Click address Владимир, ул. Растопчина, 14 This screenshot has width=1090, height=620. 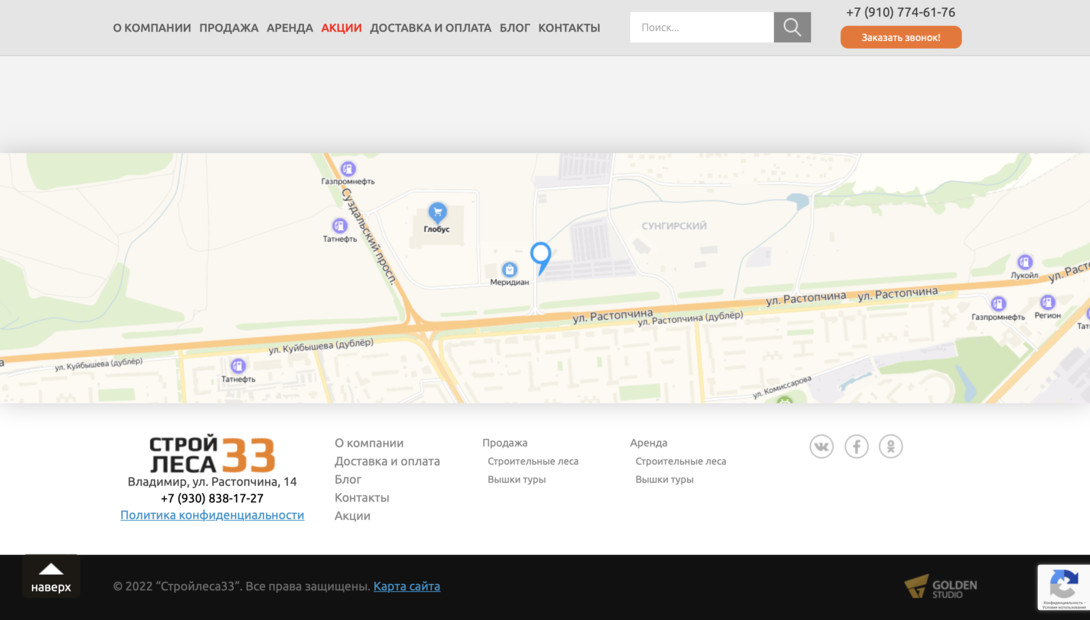[212, 482]
